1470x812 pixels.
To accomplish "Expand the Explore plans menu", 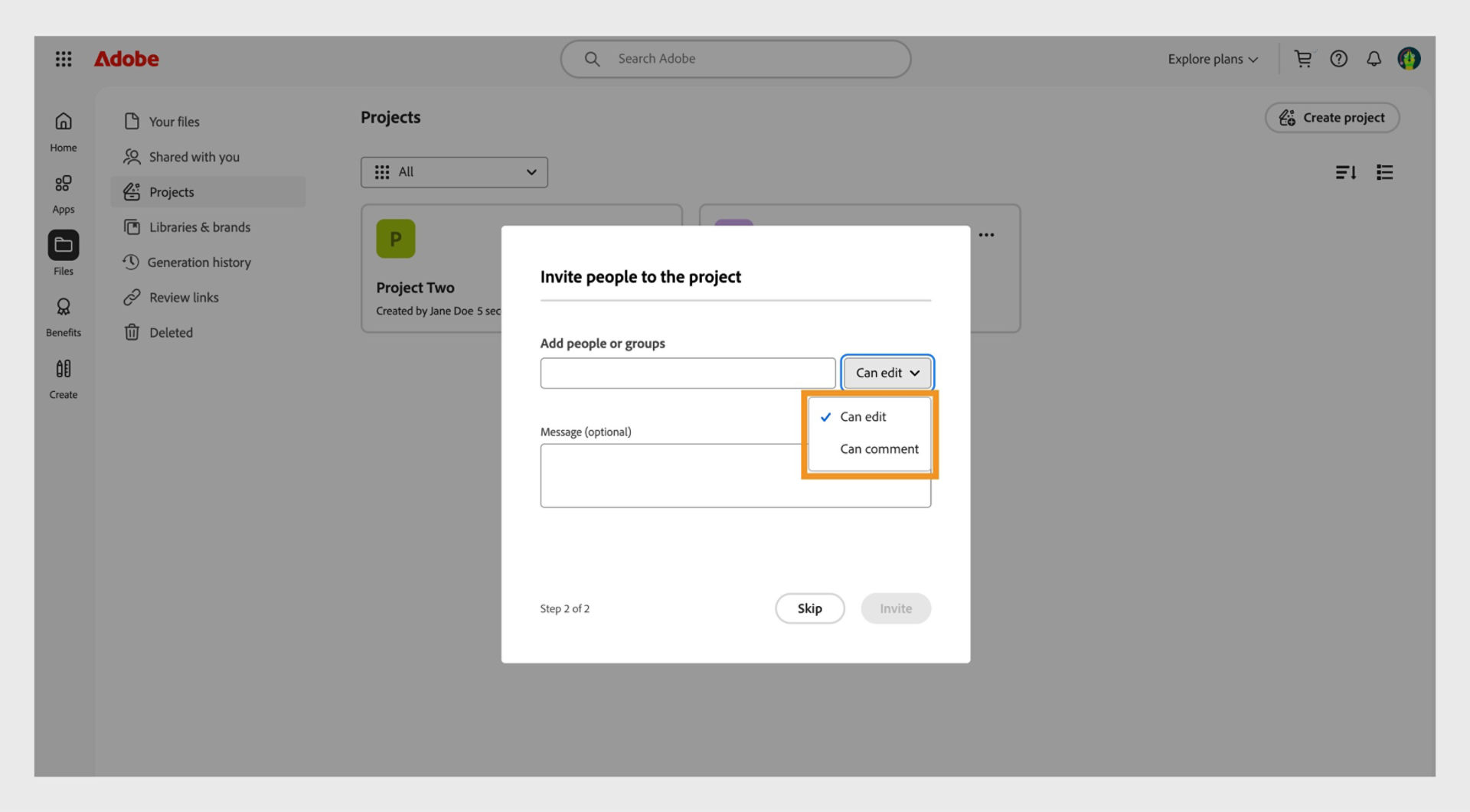I will 1212,59.
